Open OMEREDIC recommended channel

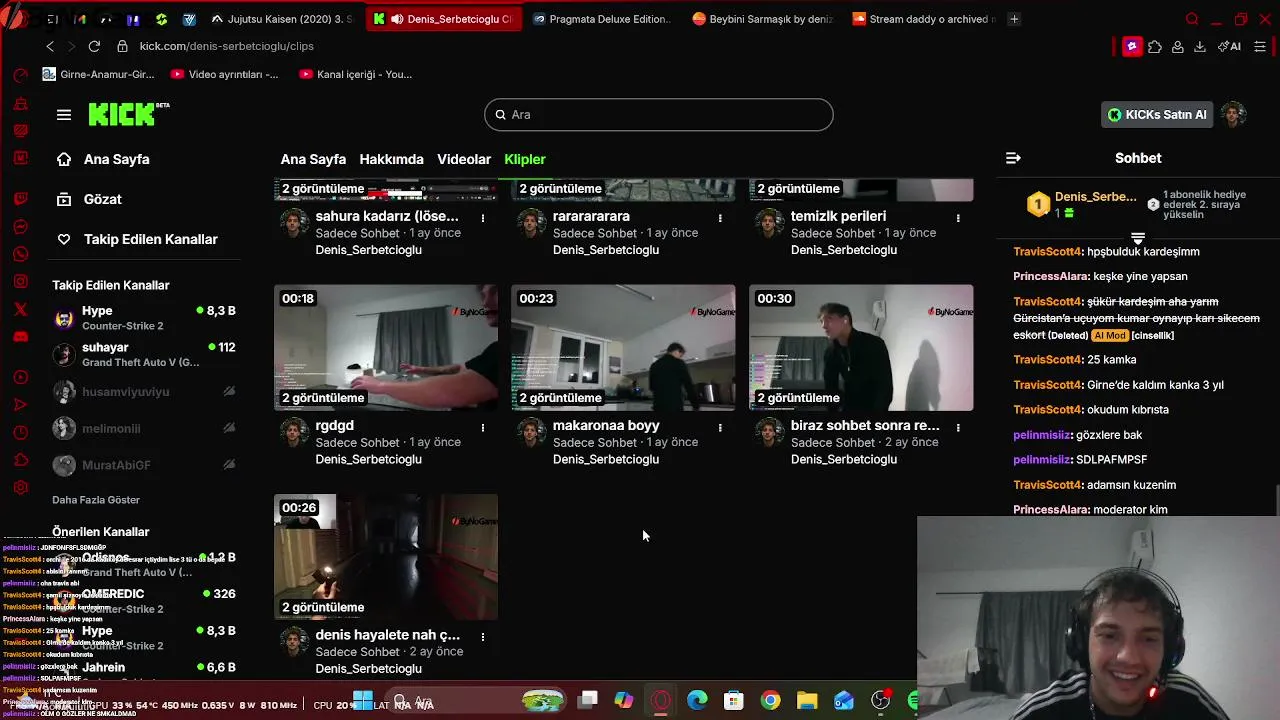click(143, 600)
